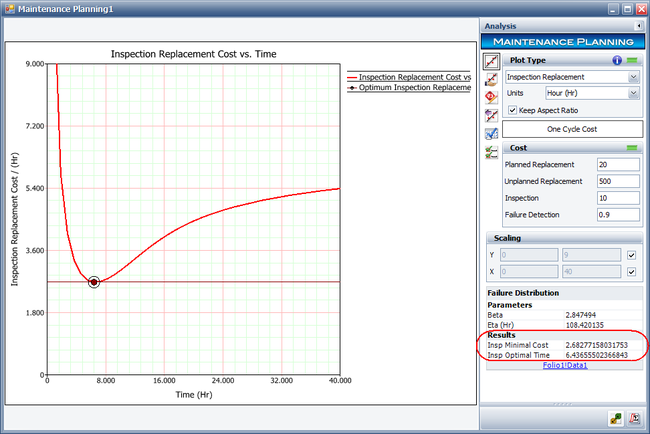Viewport: 650px width, 434px height.
Task: Click the plot title Inspection Replacement Cost vs. Time
Action: pyautogui.click(x=194, y=54)
